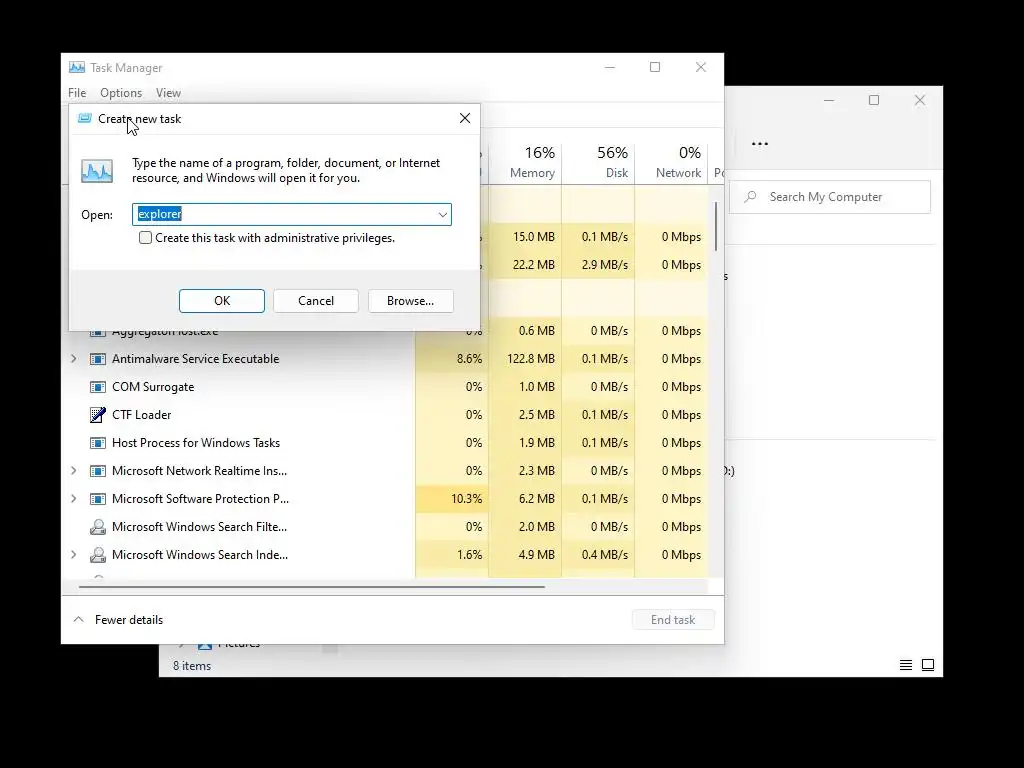Click the 10.3% CPU value
Viewport: 1024px width, 768px height.
pos(466,499)
